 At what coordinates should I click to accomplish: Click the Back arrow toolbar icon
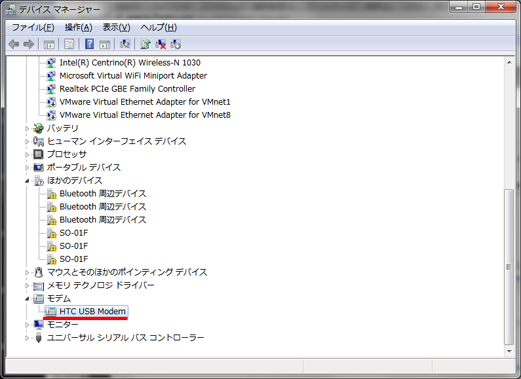(x=14, y=44)
